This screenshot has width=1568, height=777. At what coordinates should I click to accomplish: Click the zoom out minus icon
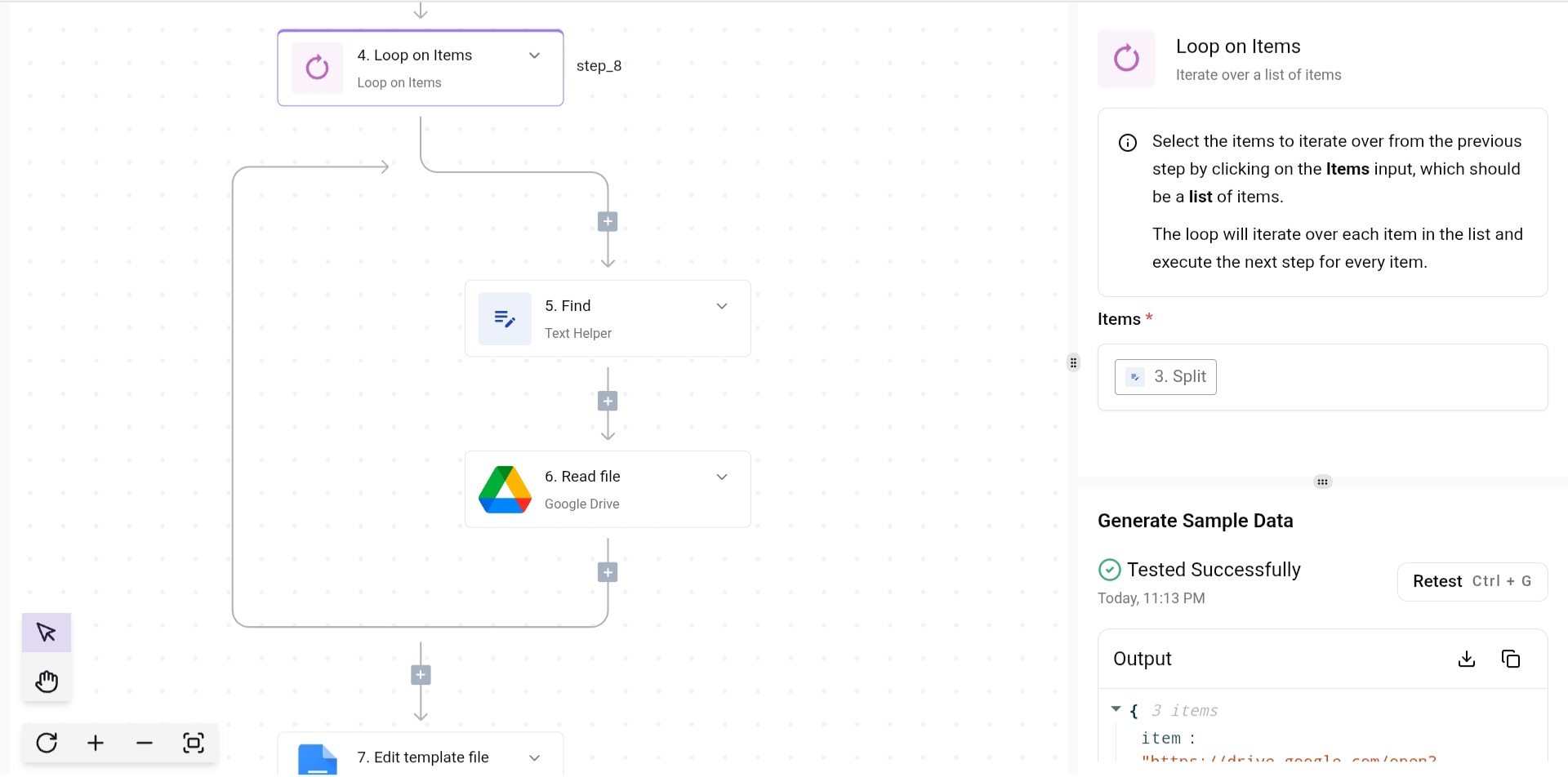(145, 743)
